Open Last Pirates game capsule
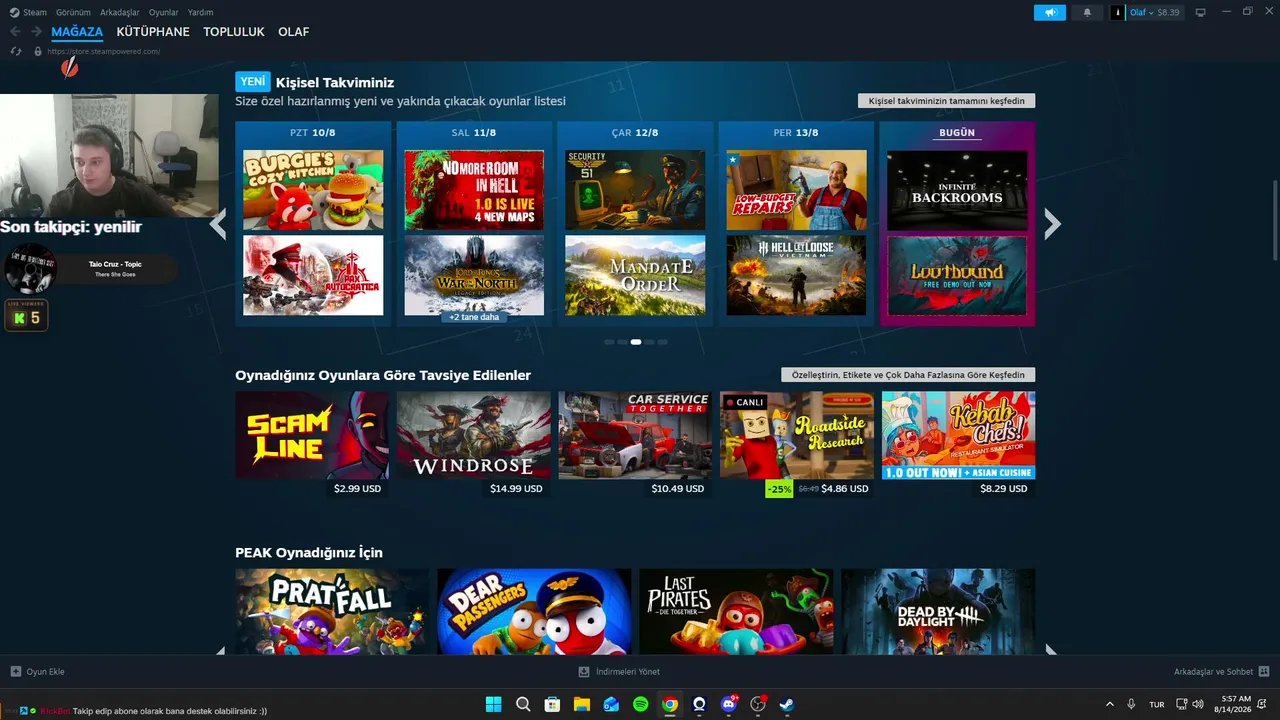 [736, 612]
